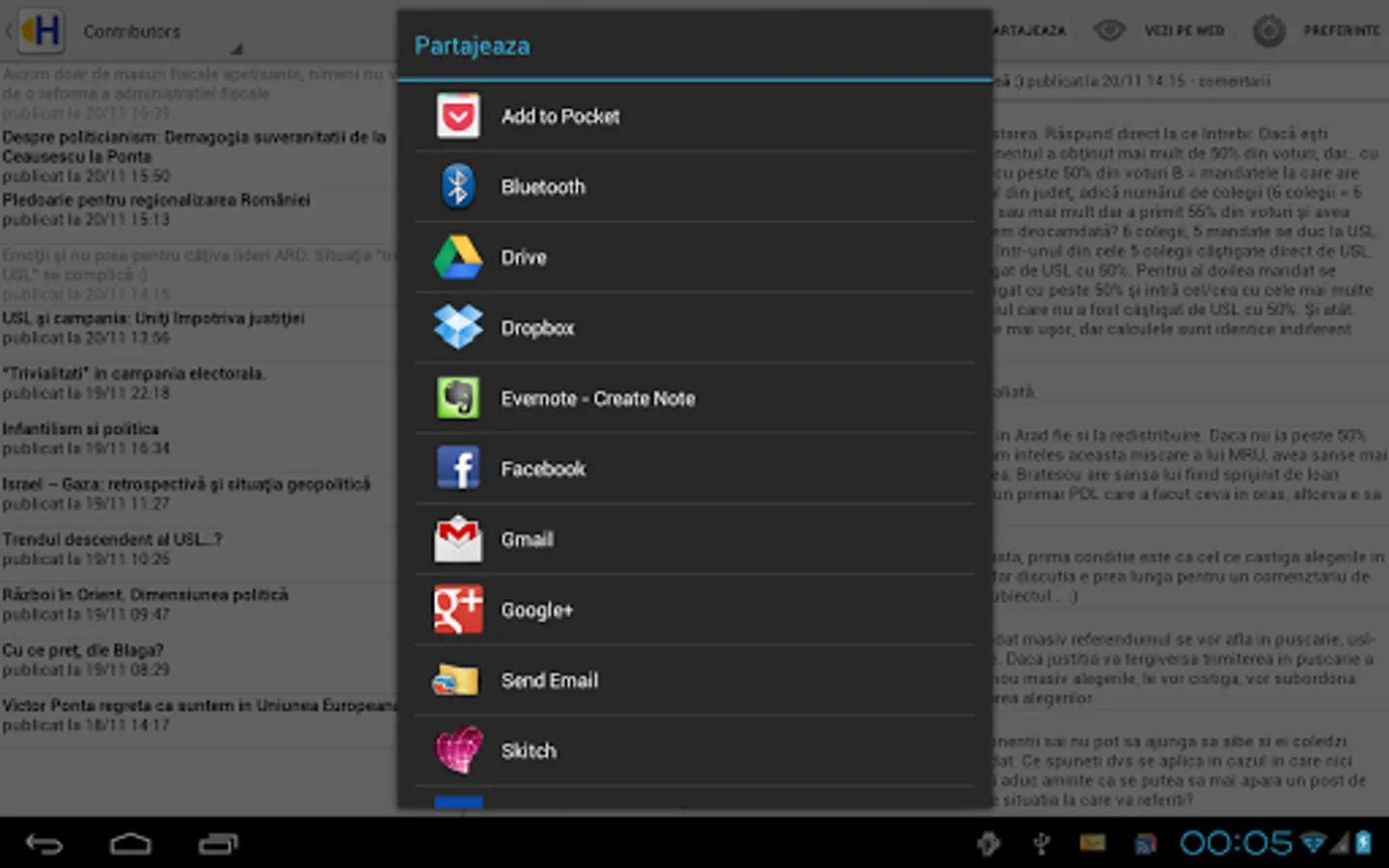Image resolution: width=1389 pixels, height=868 pixels.
Task: Open article 'Despre politicianism: Demagogia suveranitatii'
Action: [198, 156]
